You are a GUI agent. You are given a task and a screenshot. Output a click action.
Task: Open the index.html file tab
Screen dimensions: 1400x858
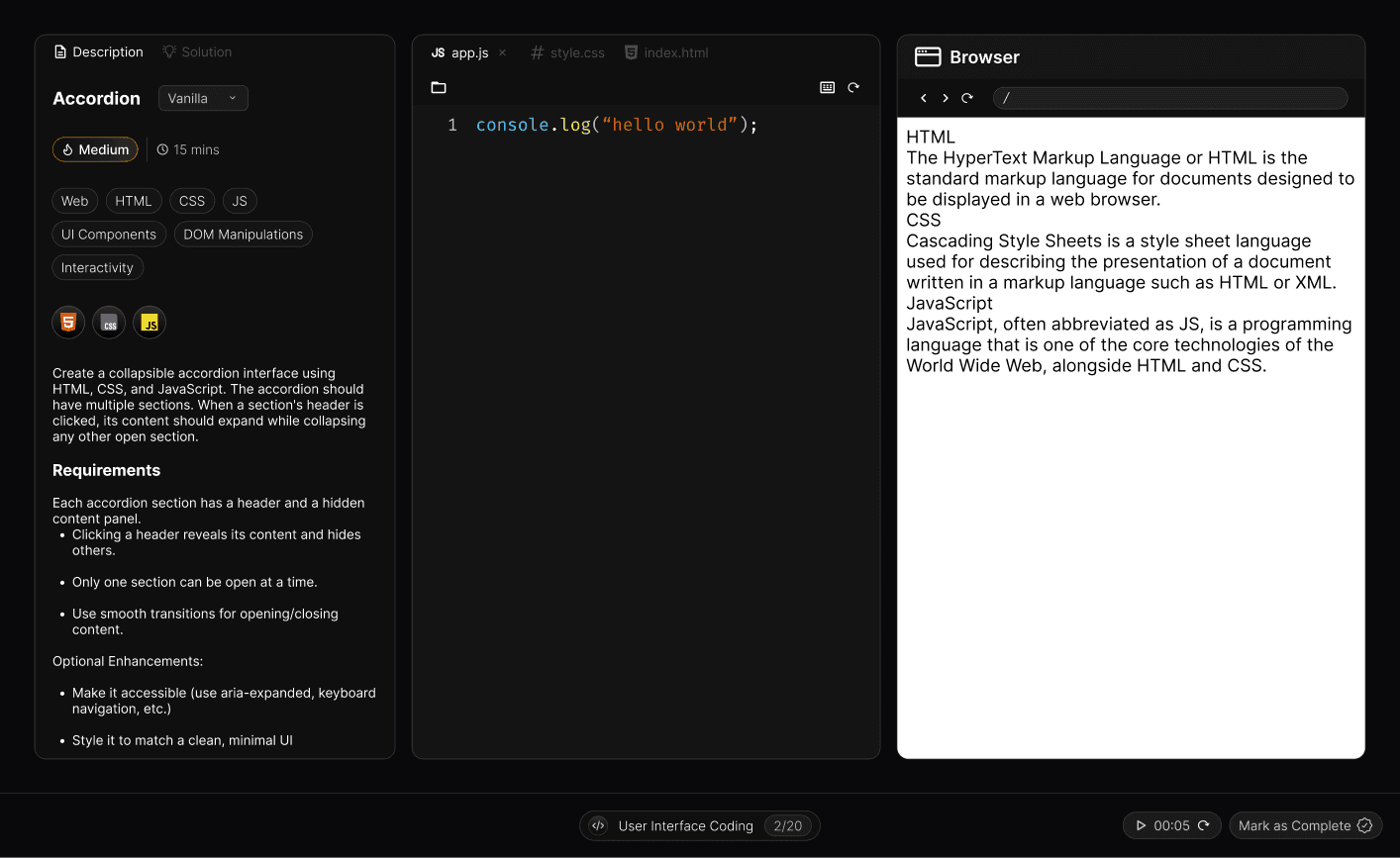[x=666, y=53]
